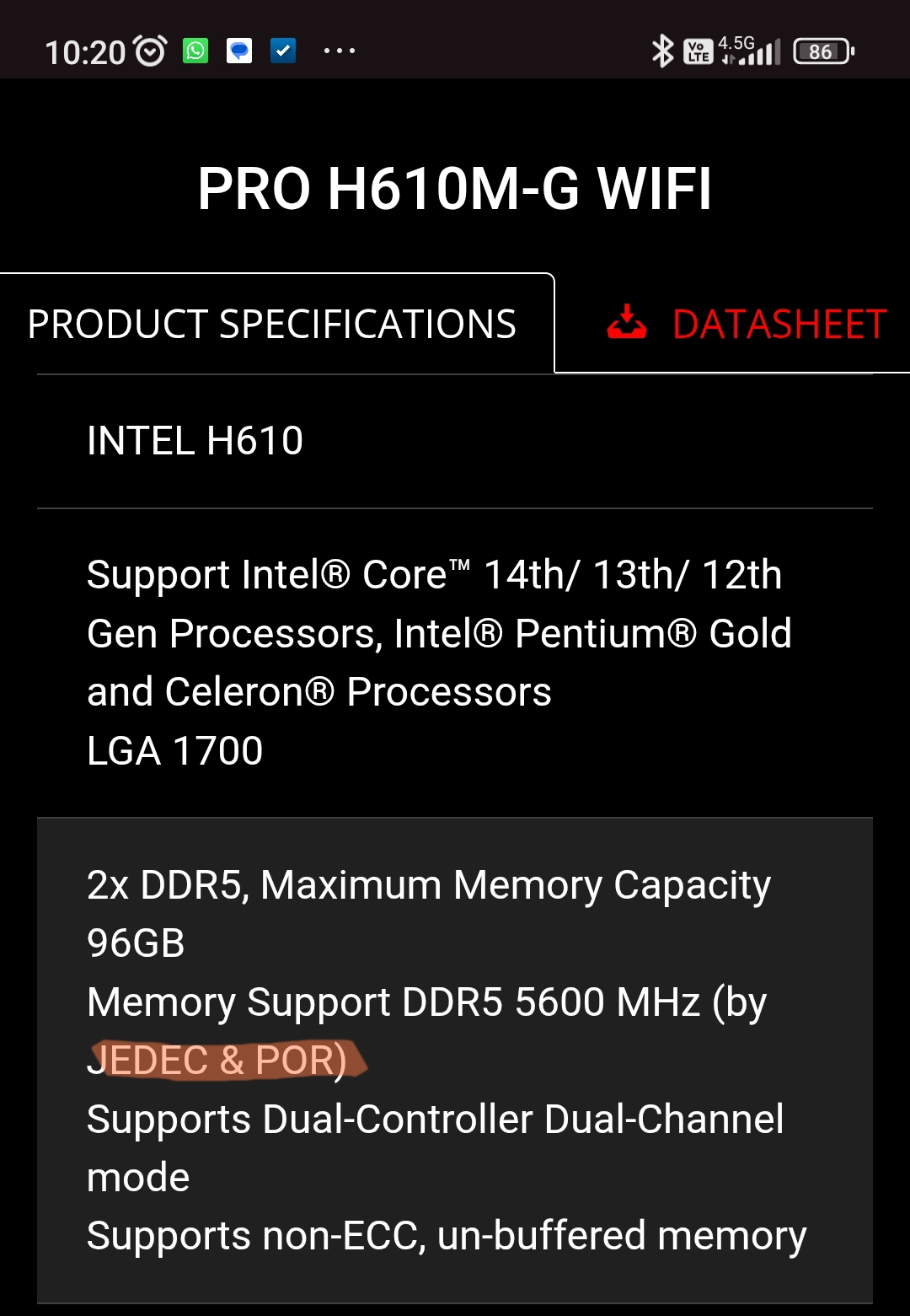Viewport: 910px width, 1316px height.
Task: Tap the 10:20 clock in status bar
Action: point(85,52)
